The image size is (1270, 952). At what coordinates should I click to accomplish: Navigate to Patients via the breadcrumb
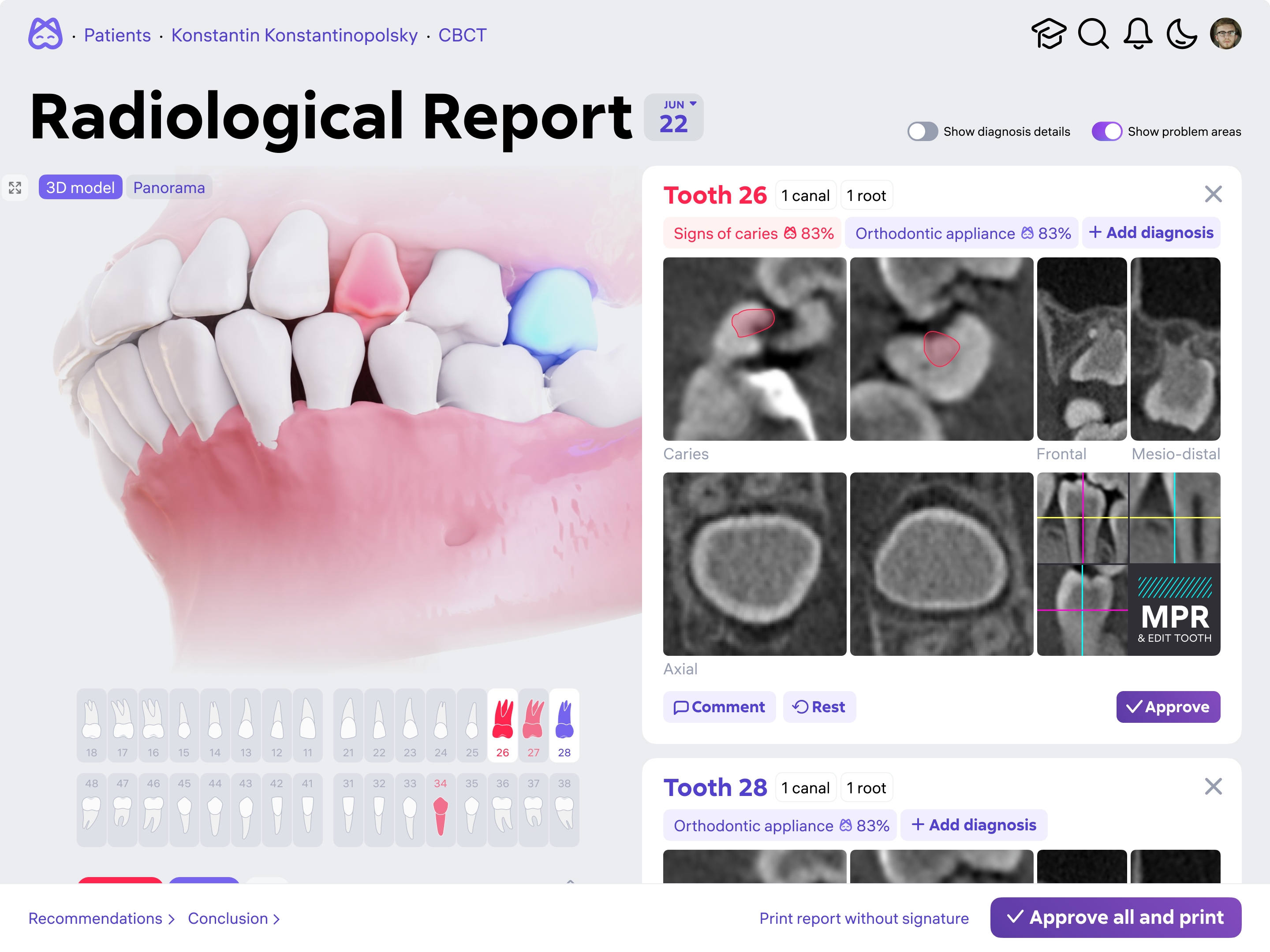[117, 35]
